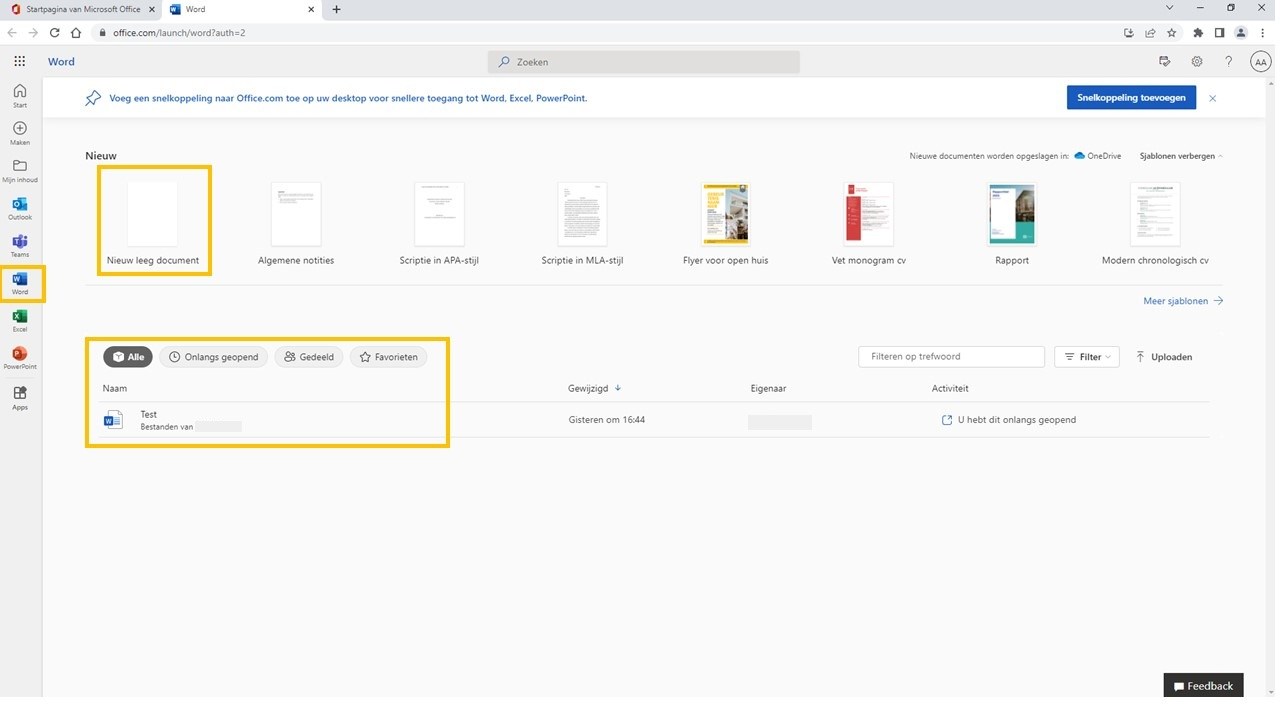Click the browser back arrow
This screenshot has height=720, width=1280.
pos(12,33)
